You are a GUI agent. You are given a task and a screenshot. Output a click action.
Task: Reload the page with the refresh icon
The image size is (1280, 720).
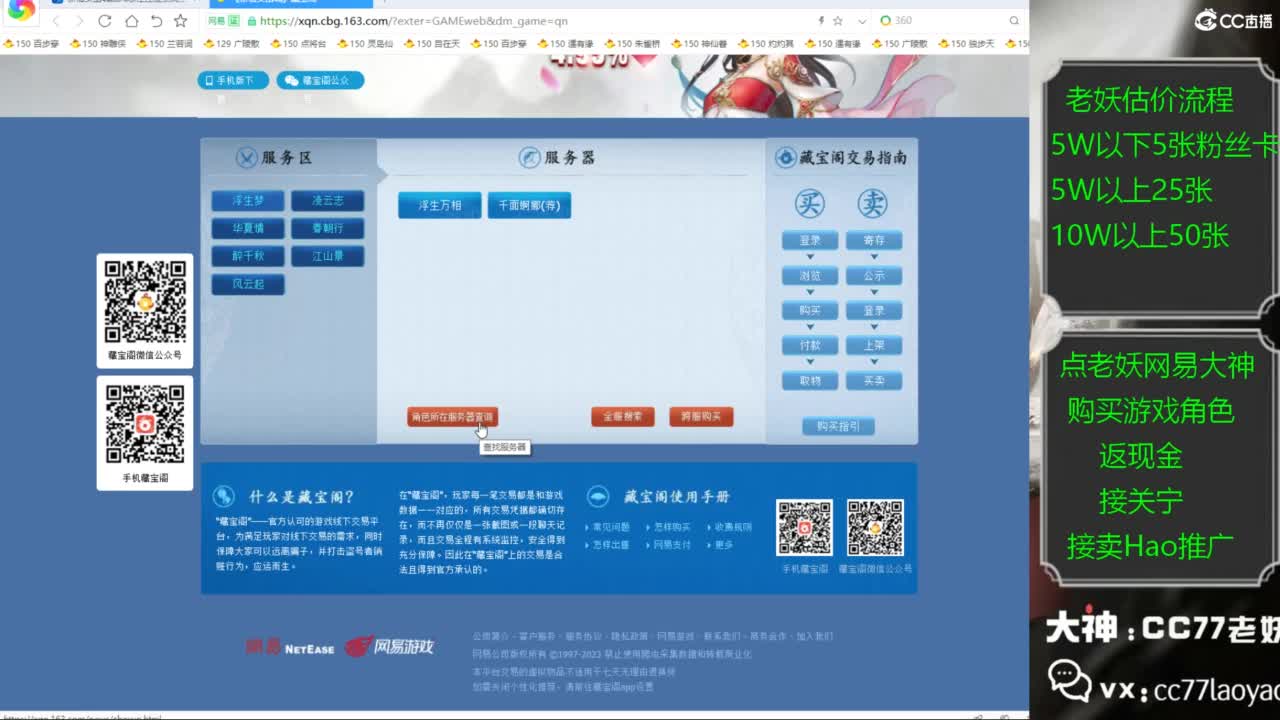click(105, 21)
